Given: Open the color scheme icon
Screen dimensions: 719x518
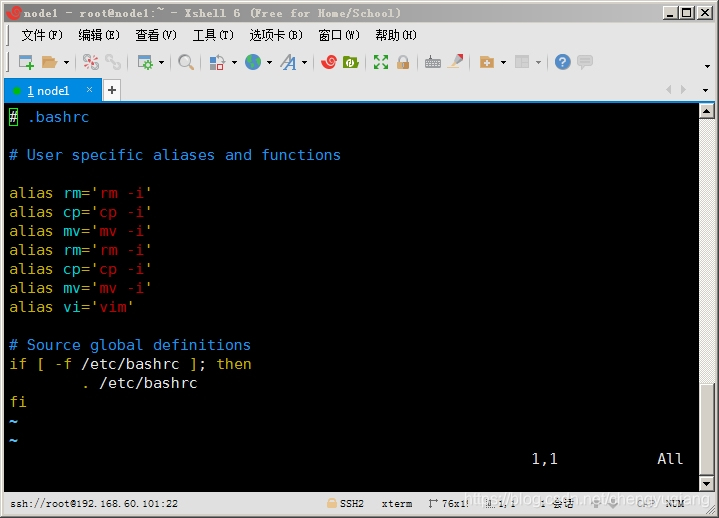Looking at the screenshot, I should pyautogui.click(x=217, y=62).
